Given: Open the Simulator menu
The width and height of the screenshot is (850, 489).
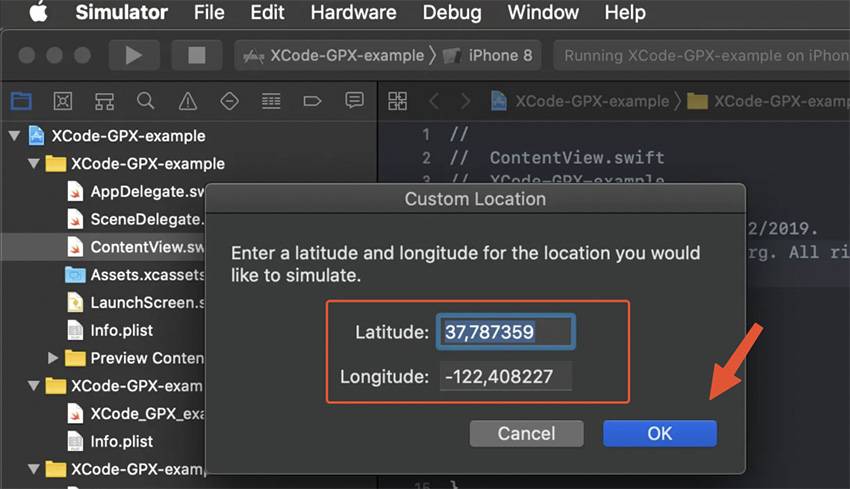Looking at the screenshot, I should [121, 12].
